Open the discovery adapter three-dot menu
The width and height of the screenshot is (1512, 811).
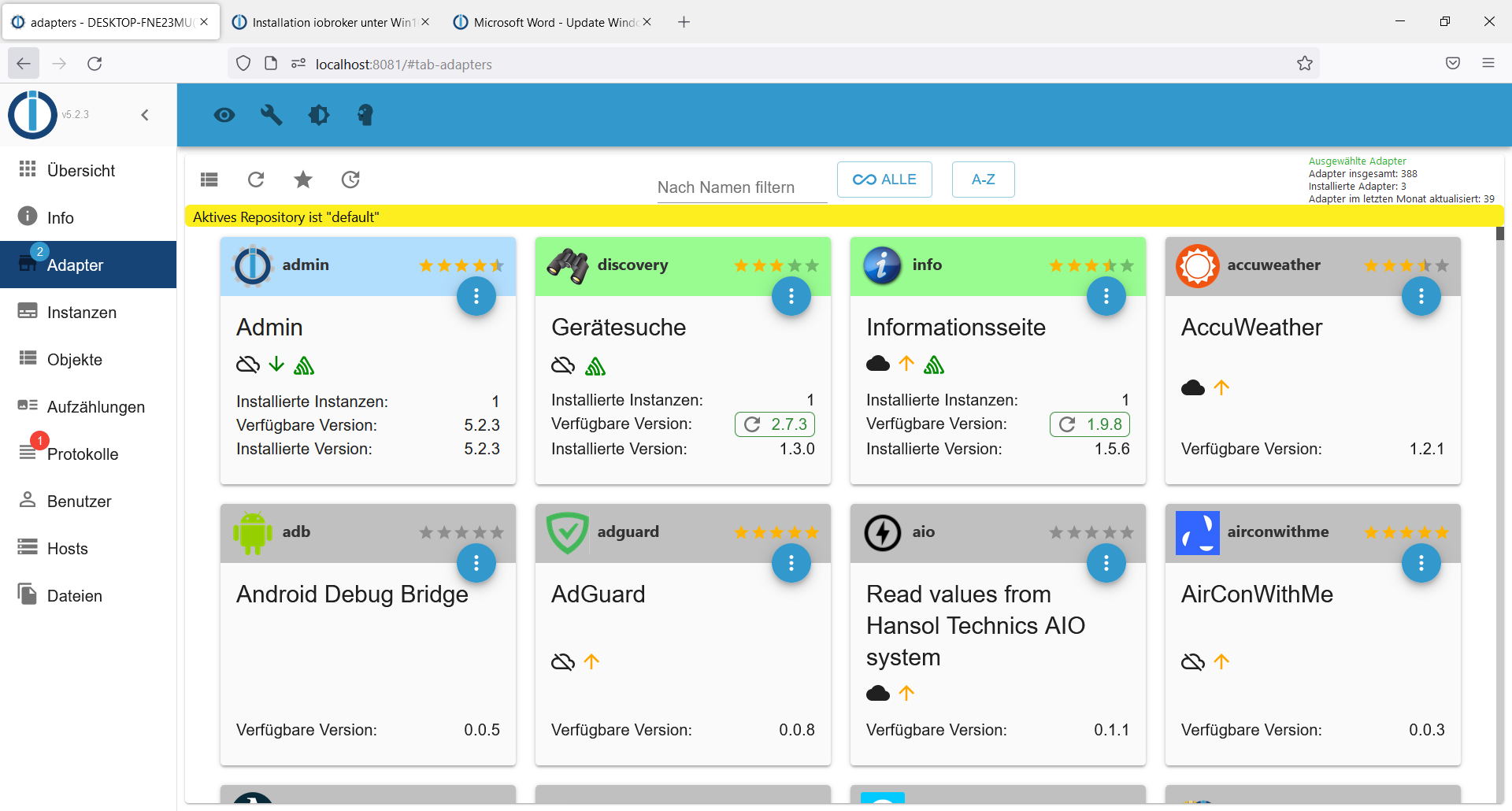[791, 296]
